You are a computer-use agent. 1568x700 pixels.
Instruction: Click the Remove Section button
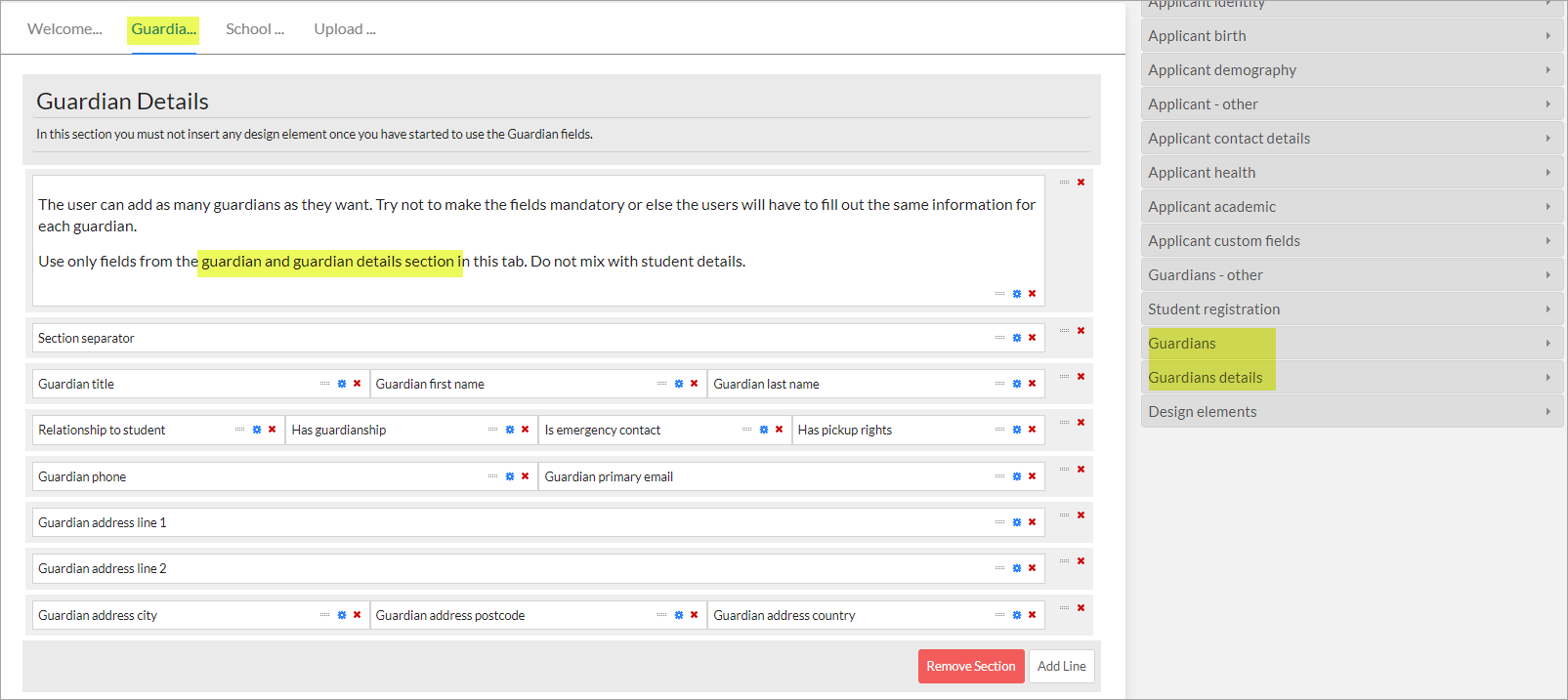pos(970,666)
